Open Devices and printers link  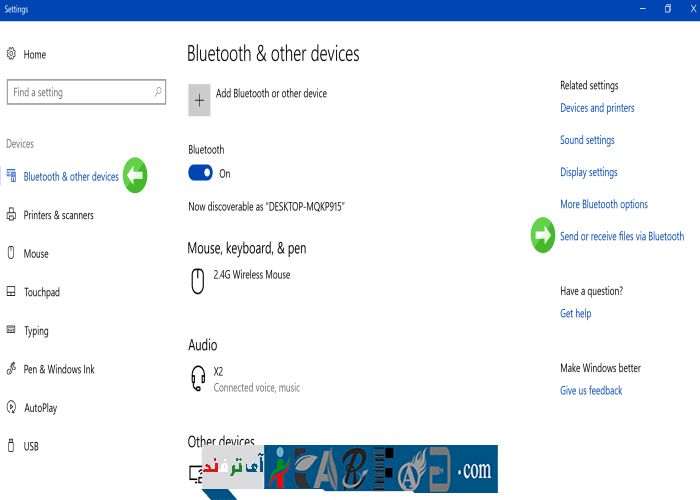point(597,108)
